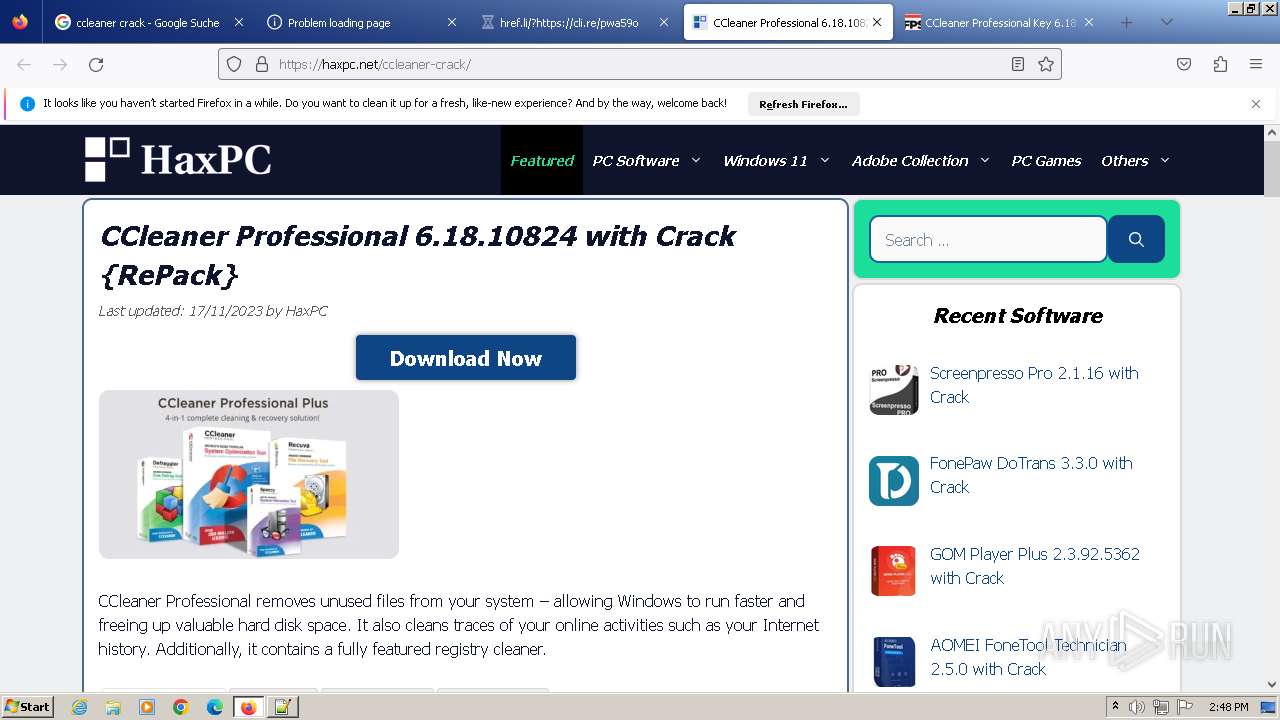The width and height of the screenshot is (1280, 720).
Task: Open GOM Player Plus 2.3.92.5362 link
Action: tap(1035, 566)
